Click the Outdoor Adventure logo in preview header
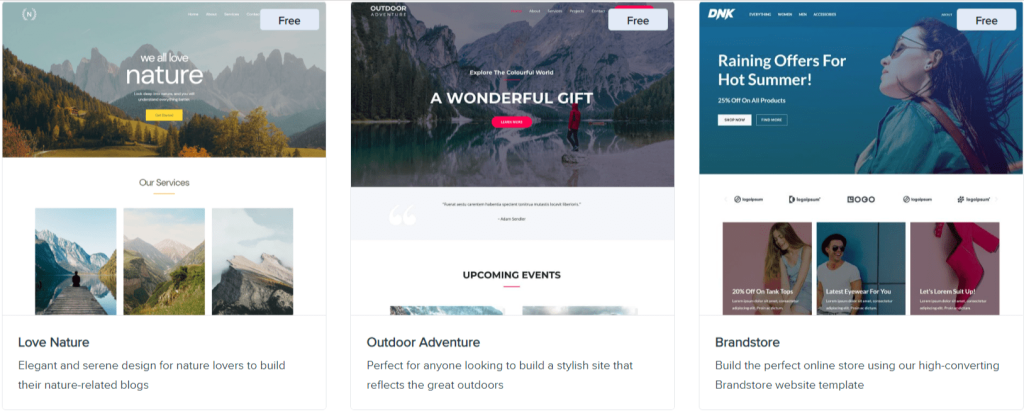The width and height of the screenshot is (1024, 411). (388, 11)
